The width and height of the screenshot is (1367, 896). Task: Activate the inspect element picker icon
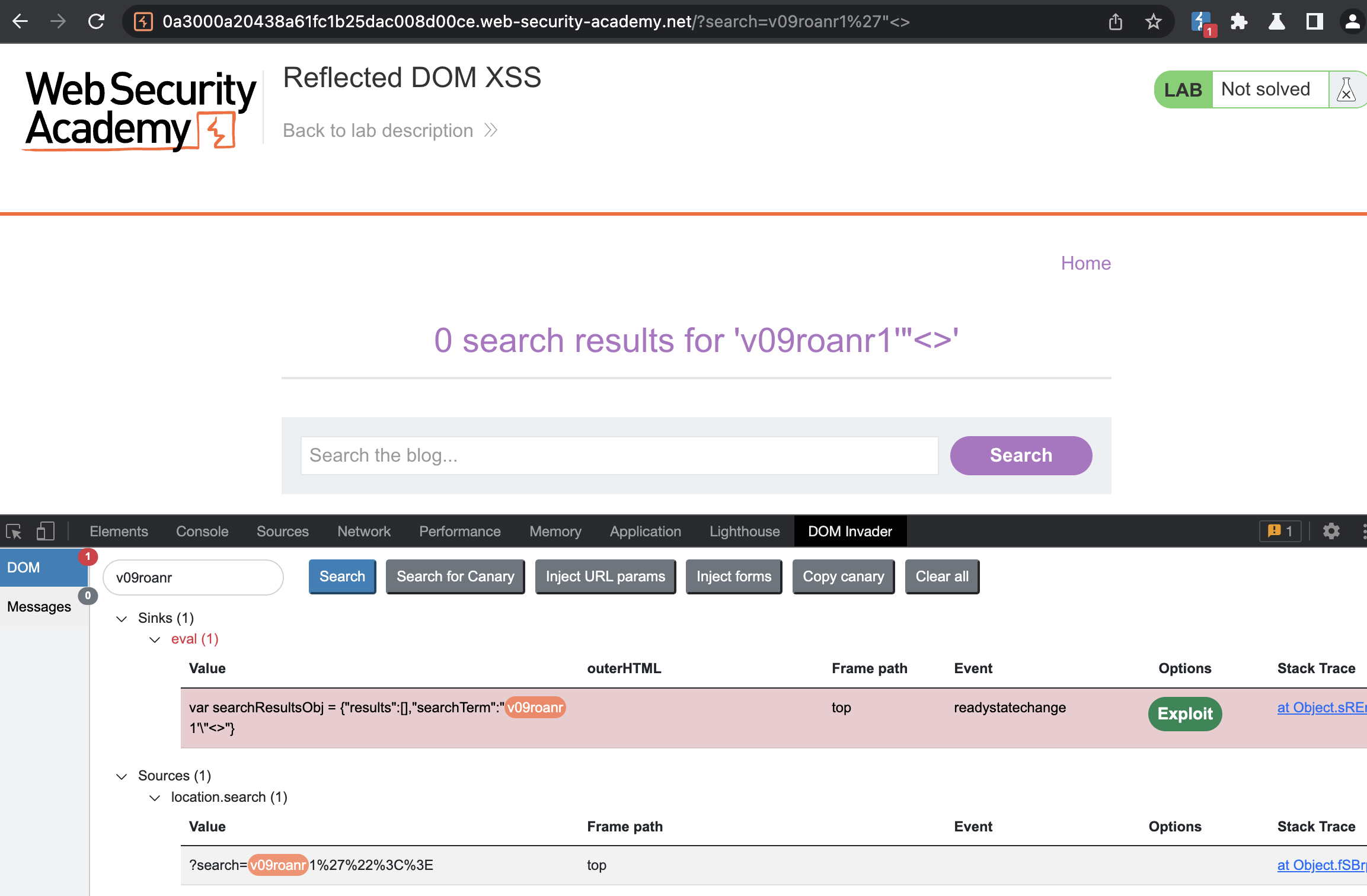[14, 531]
